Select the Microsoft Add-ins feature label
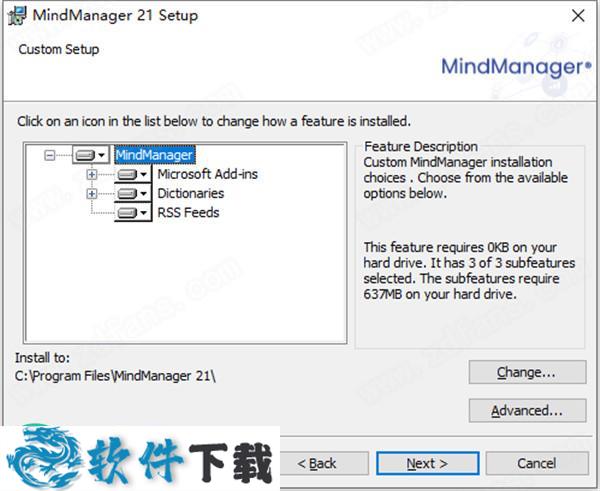 [207, 174]
